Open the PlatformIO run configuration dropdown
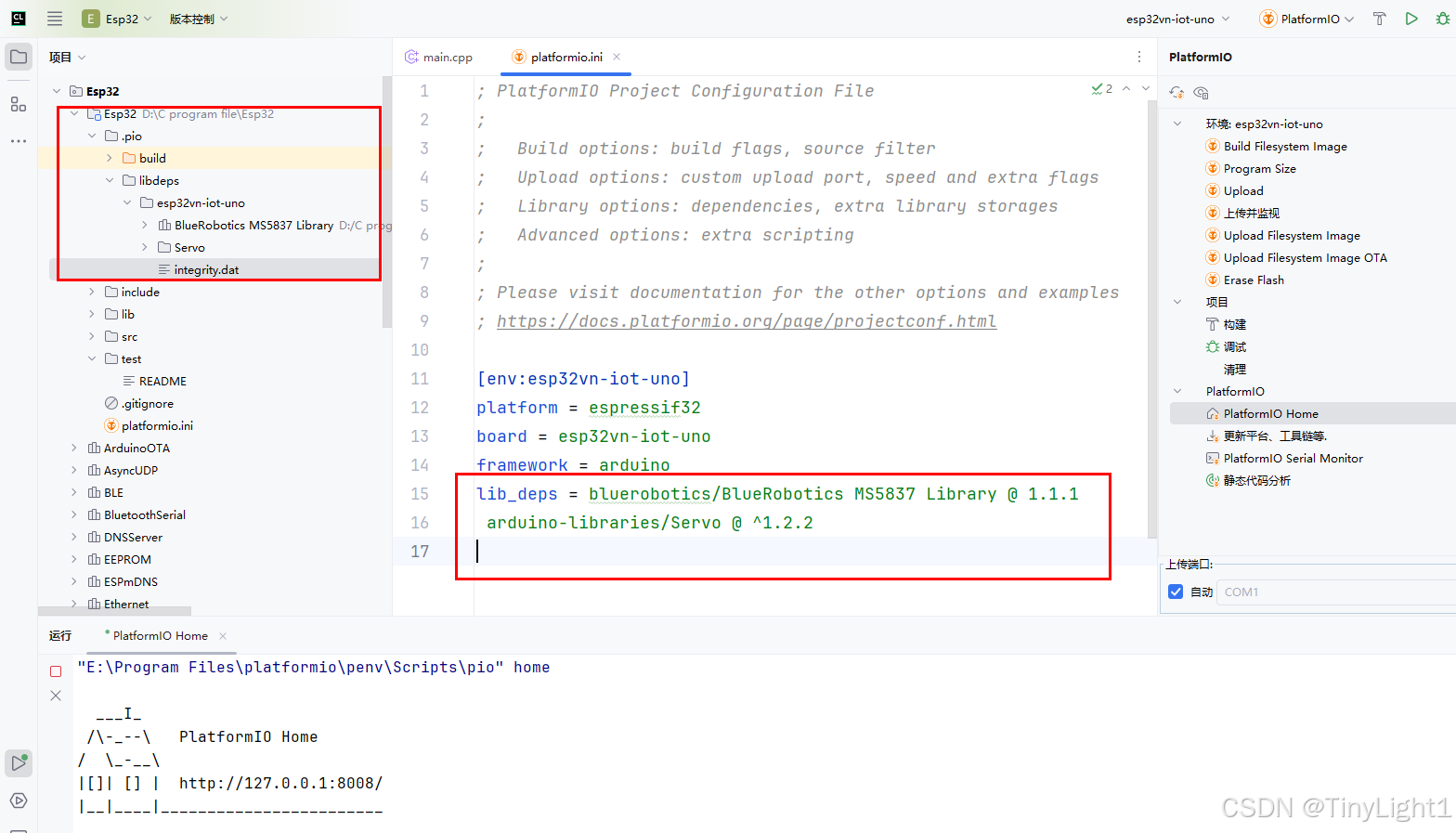 (1306, 19)
